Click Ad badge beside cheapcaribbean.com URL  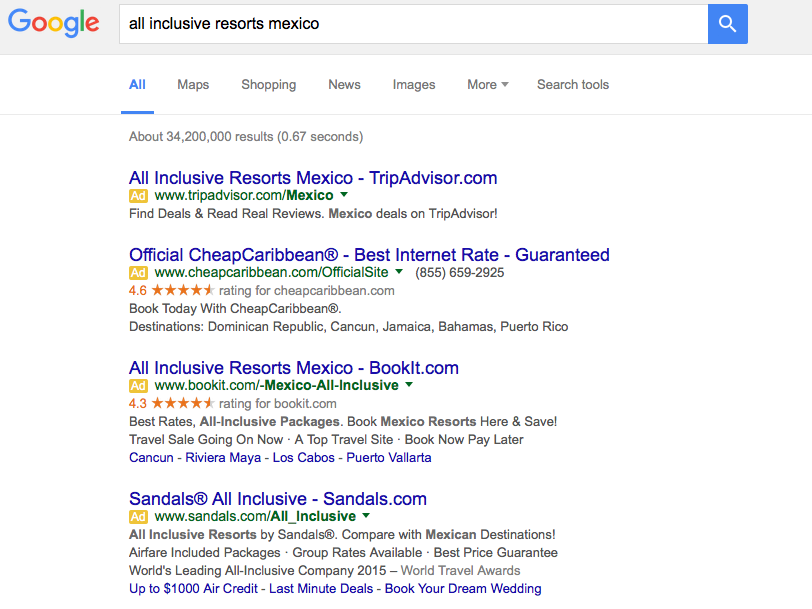(138, 273)
